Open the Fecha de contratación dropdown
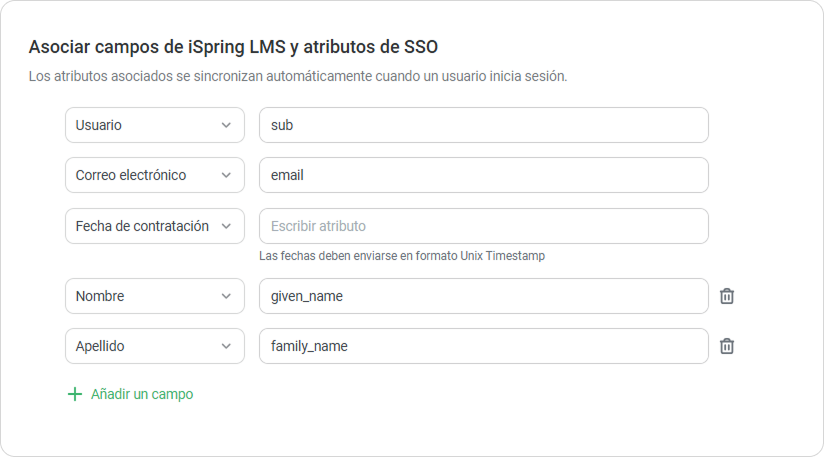Viewport: 824px width, 457px height. click(155, 226)
